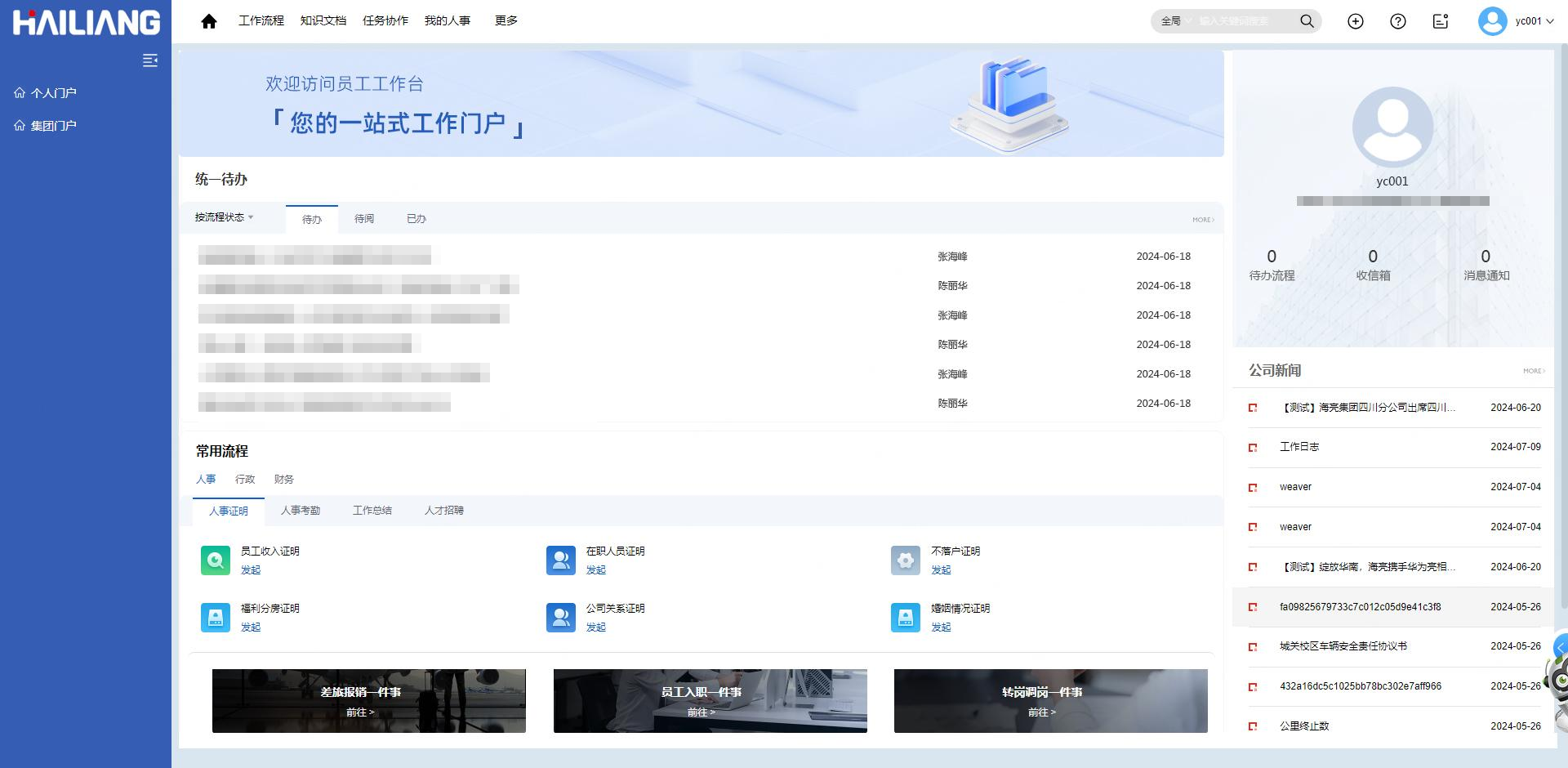Image resolution: width=1568 pixels, height=768 pixels.
Task: Click the blue floating arrow button at right edge
Action: pyautogui.click(x=1561, y=647)
